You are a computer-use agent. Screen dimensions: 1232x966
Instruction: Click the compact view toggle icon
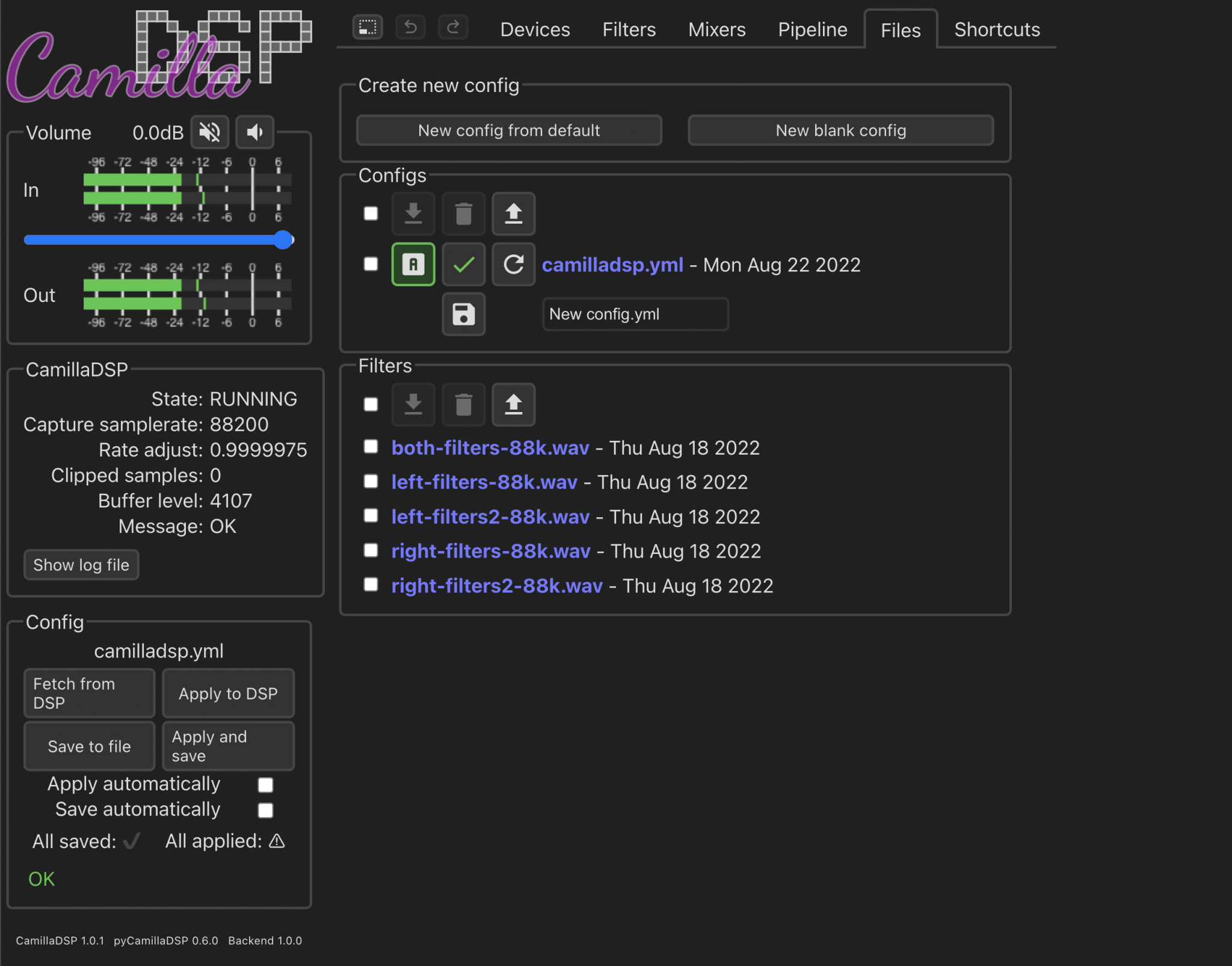pos(368,28)
